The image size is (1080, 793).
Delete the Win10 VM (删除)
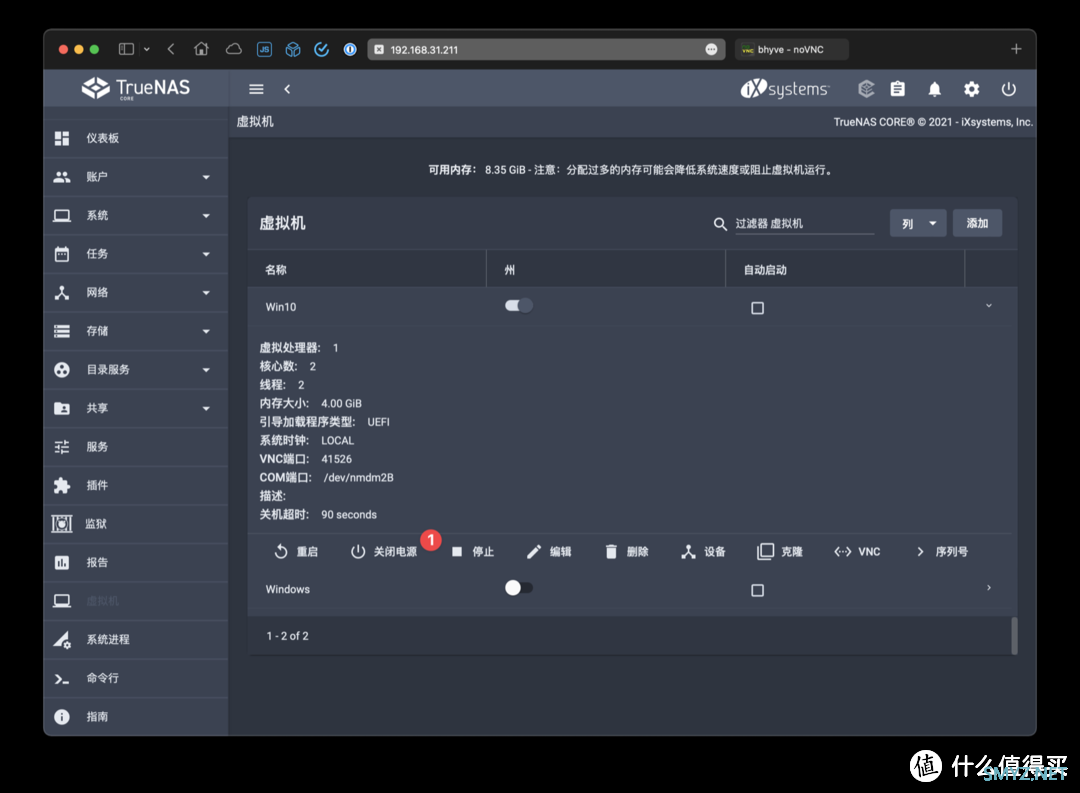point(626,552)
